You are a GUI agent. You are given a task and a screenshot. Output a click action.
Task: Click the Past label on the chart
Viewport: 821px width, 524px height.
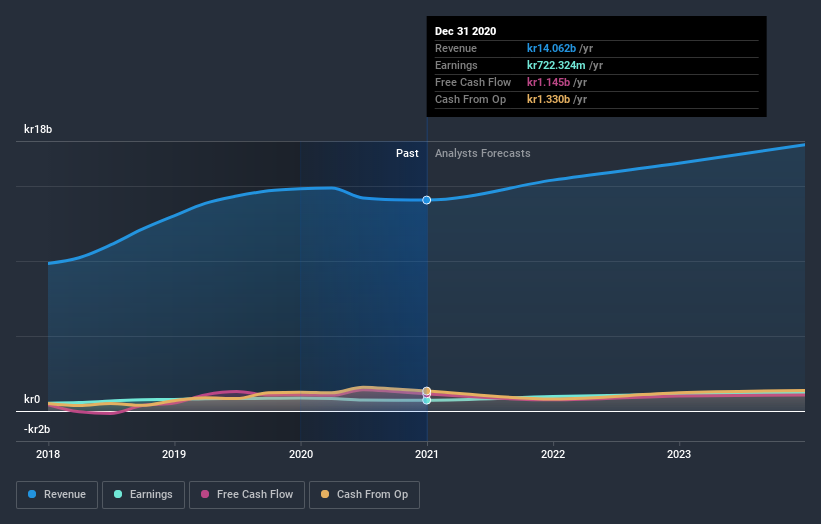coord(407,153)
